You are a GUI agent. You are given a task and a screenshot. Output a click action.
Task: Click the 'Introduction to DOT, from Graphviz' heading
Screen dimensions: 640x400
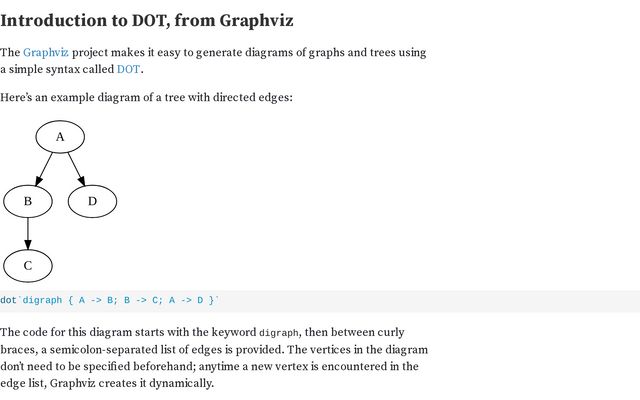point(147,20)
